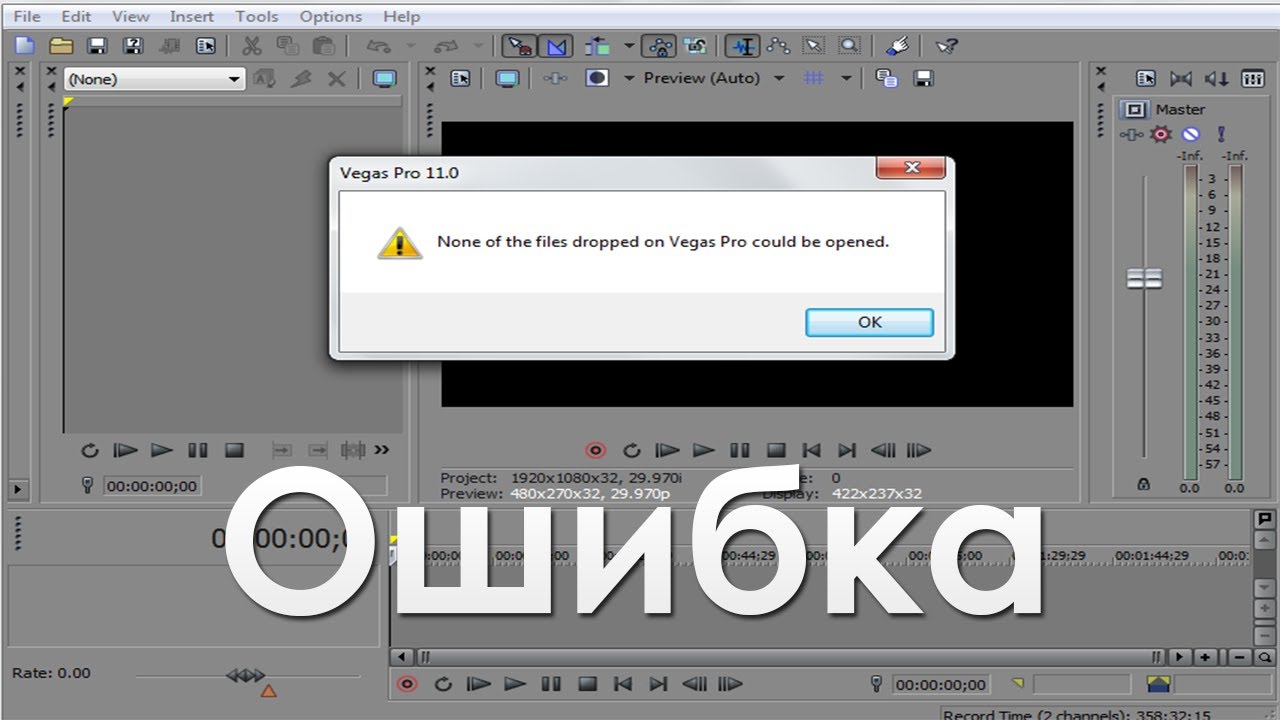Image resolution: width=1280 pixels, height=720 pixels.
Task: Click the Copy toolbar icon
Action: (287, 45)
